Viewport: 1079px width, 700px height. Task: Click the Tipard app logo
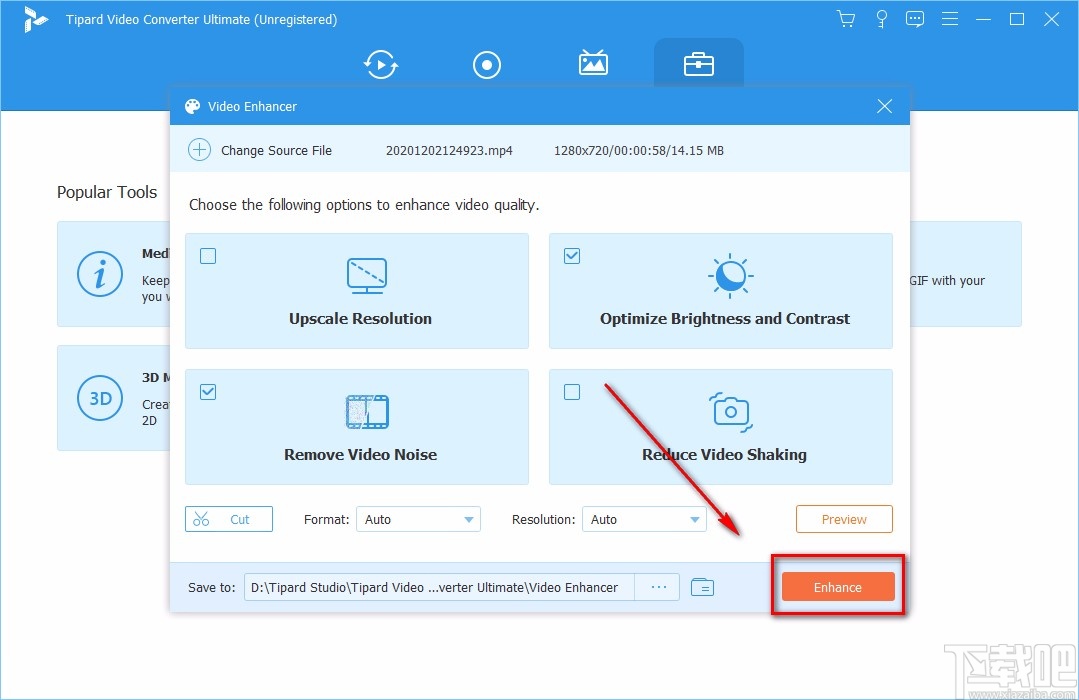[x=34, y=19]
